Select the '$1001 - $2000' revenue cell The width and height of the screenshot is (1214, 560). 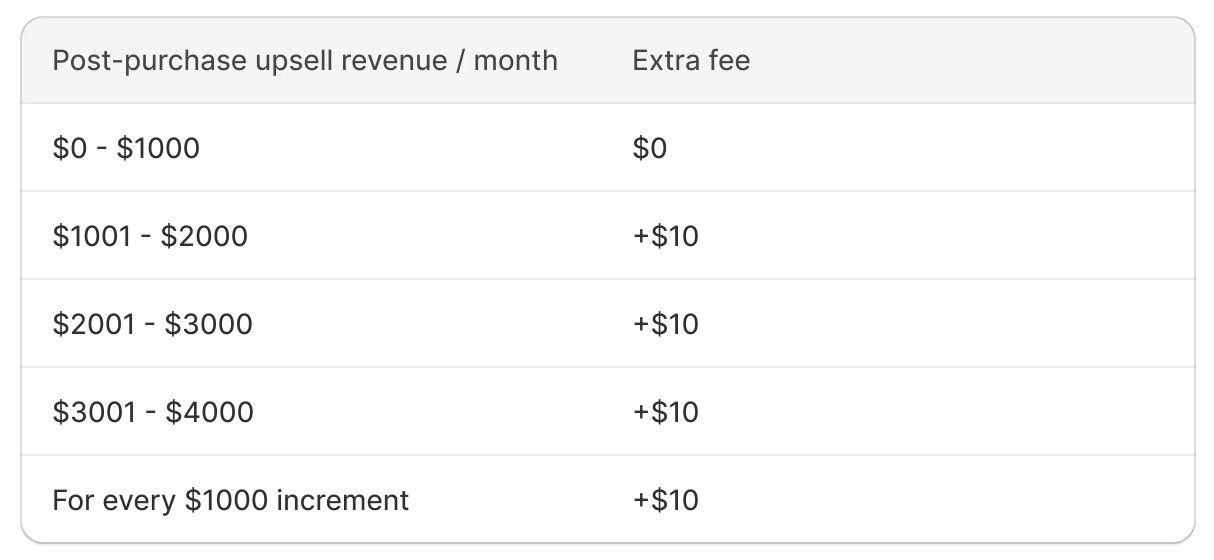(150, 236)
